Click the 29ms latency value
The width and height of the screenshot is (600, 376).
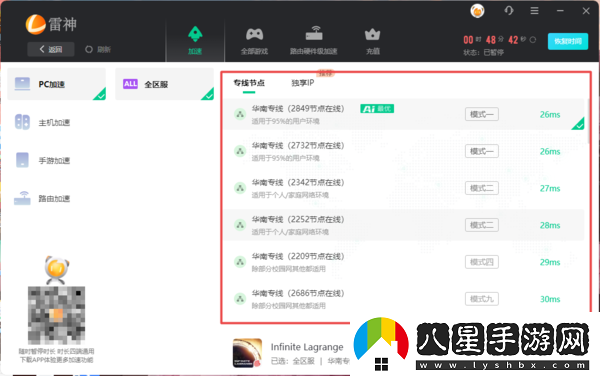(550, 262)
